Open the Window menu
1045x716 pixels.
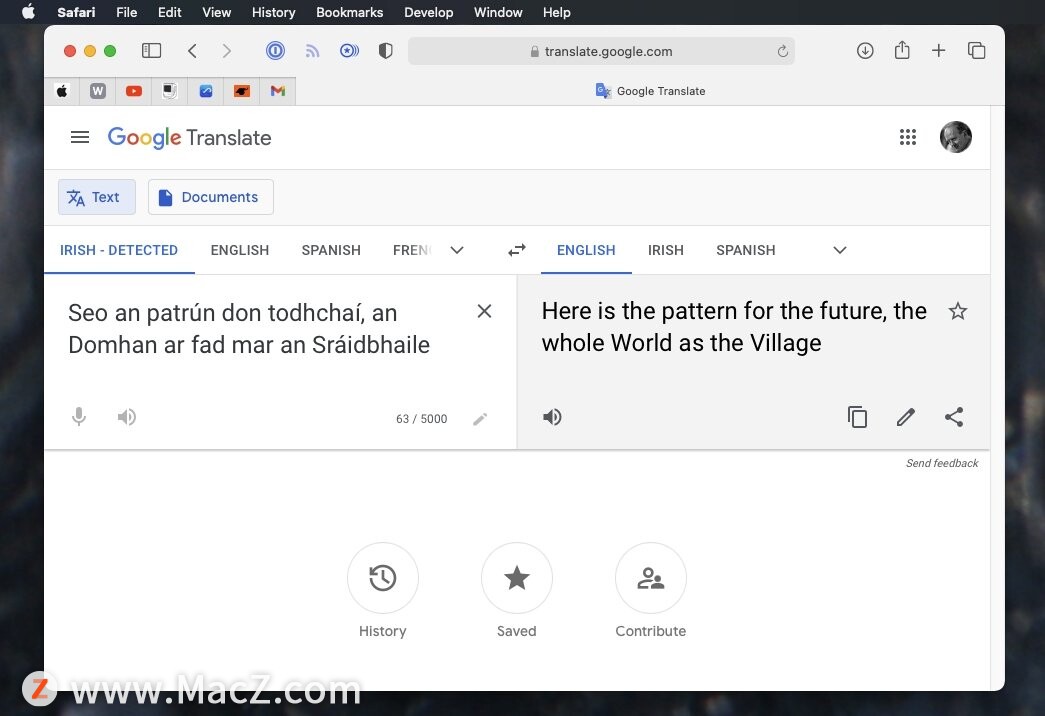tap(498, 12)
